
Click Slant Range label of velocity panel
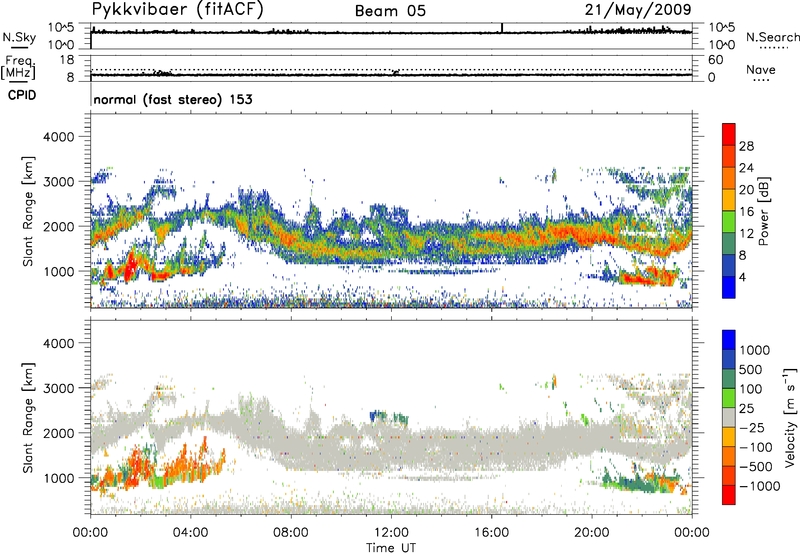pos(28,418)
